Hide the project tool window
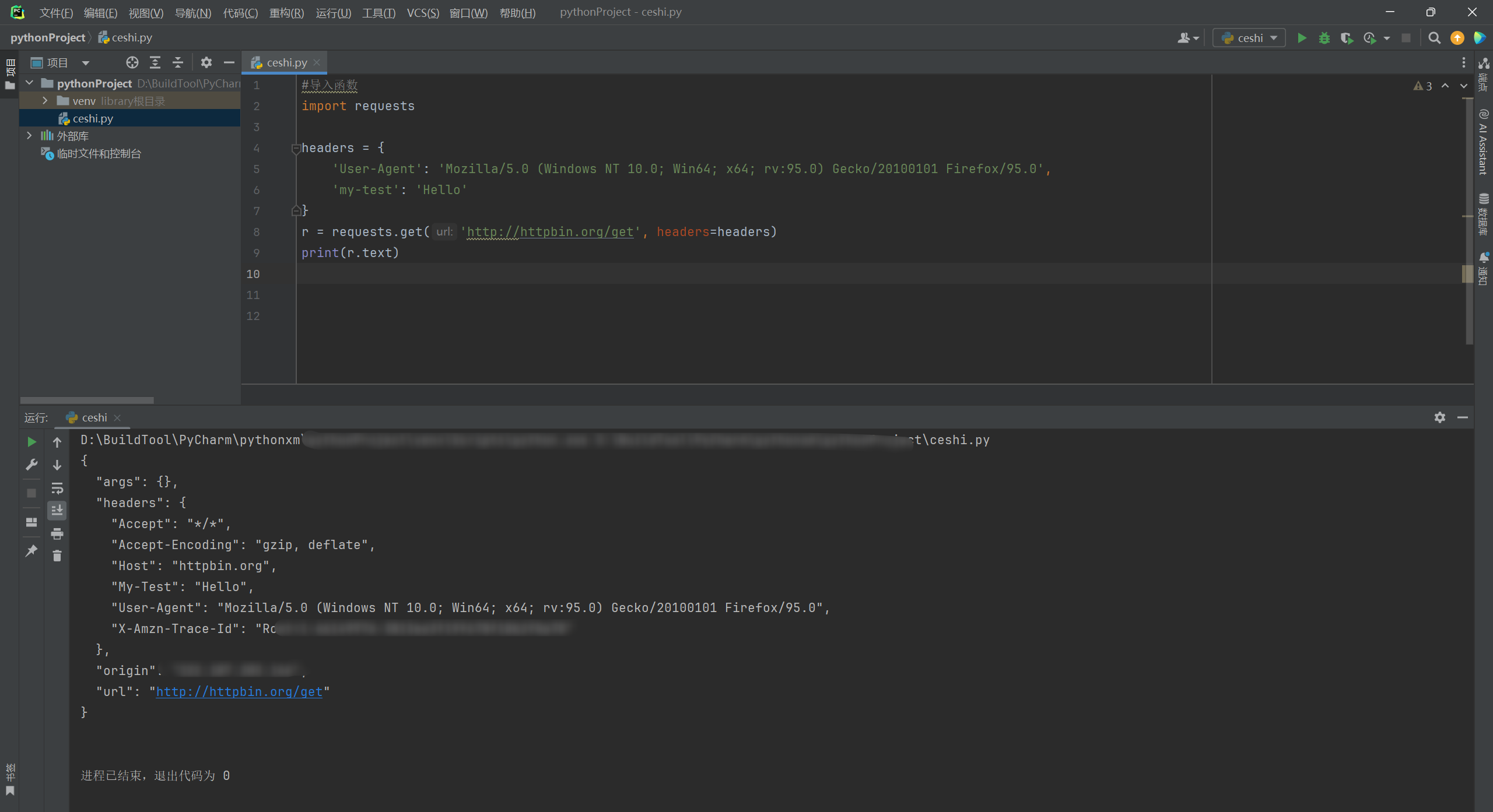Screen dimensions: 1493x812 click(229, 62)
